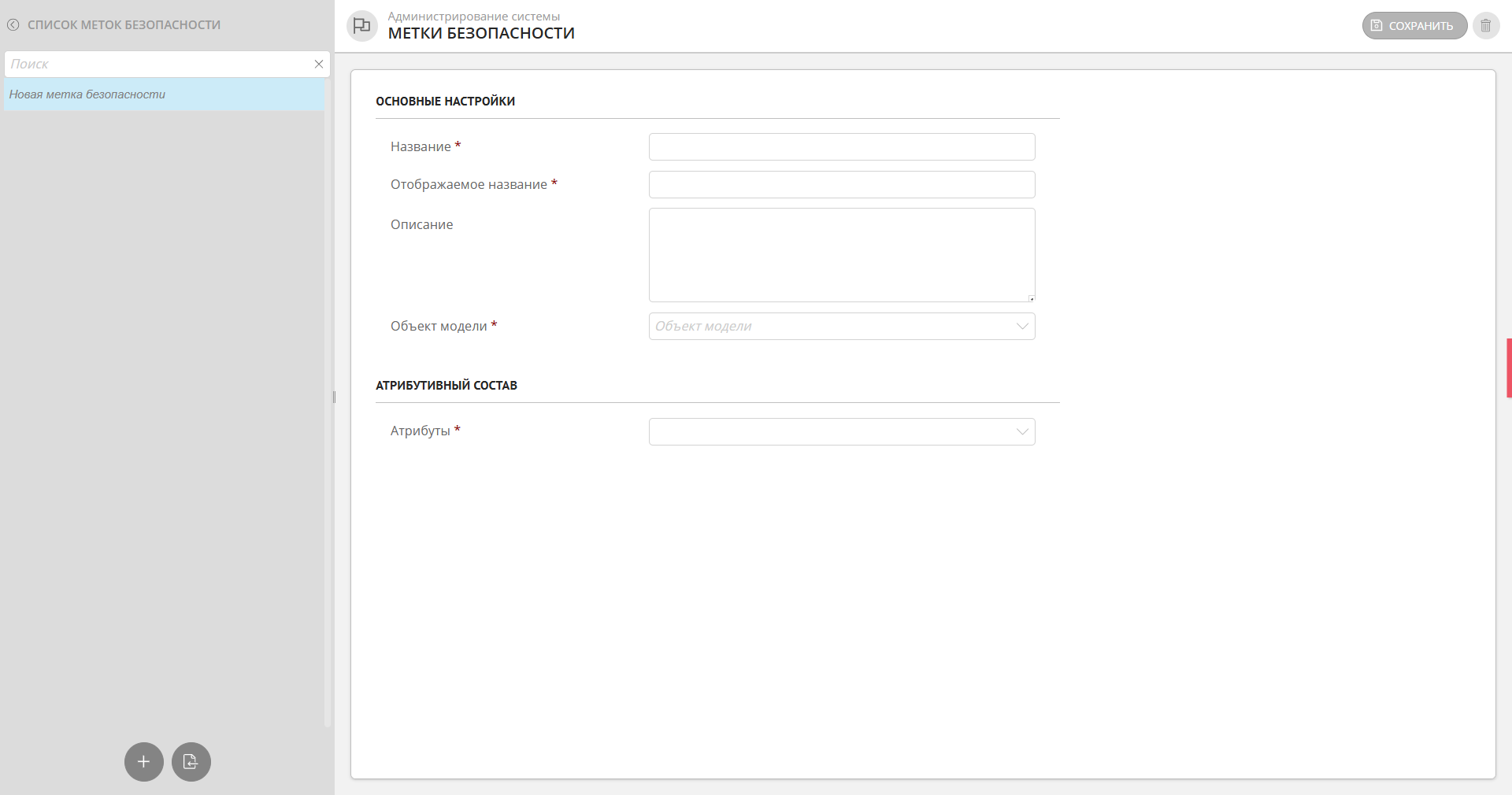Click the plus button to add a label

[144, 762]
